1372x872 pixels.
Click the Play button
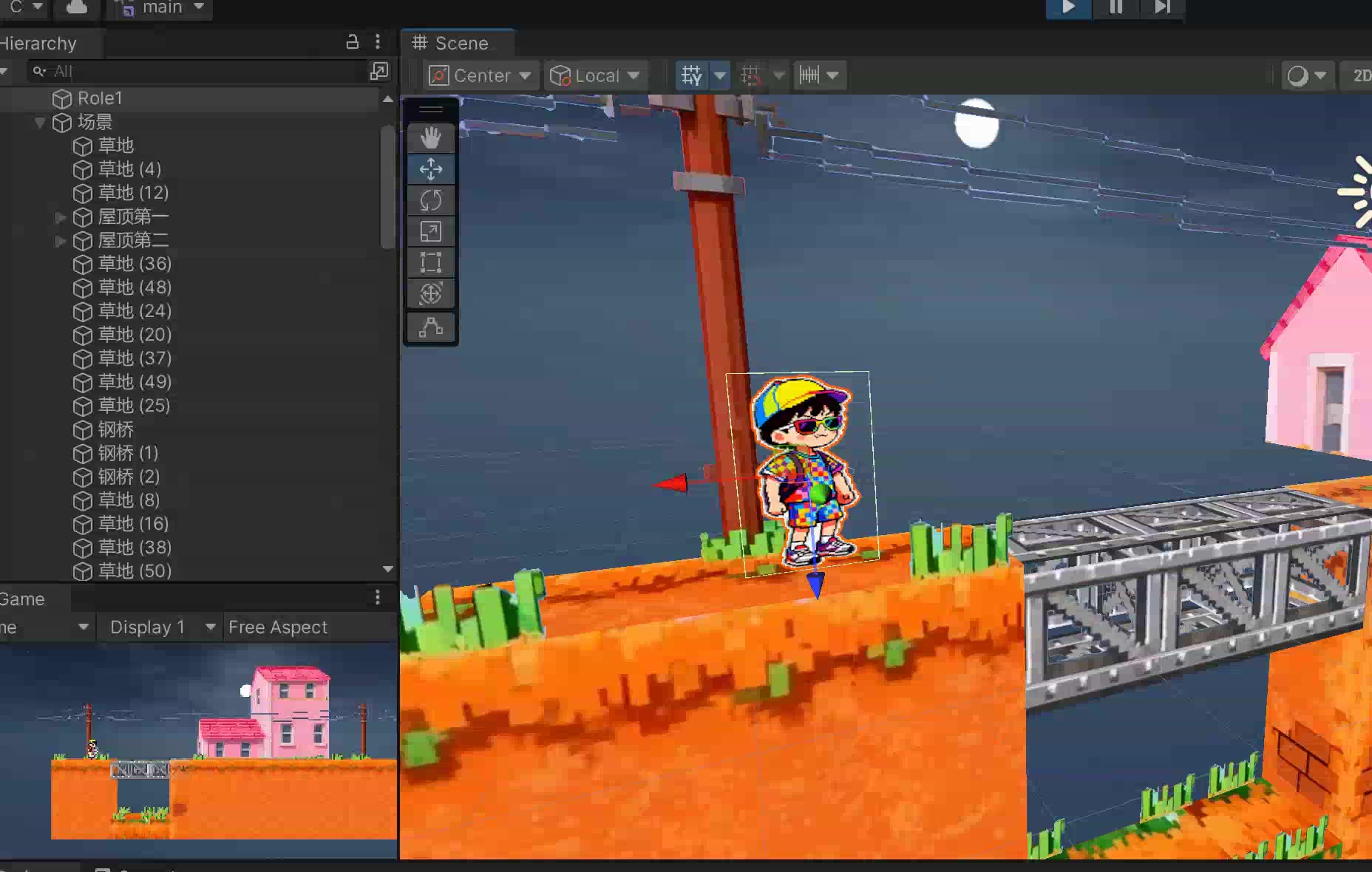tap(1068, 7)
